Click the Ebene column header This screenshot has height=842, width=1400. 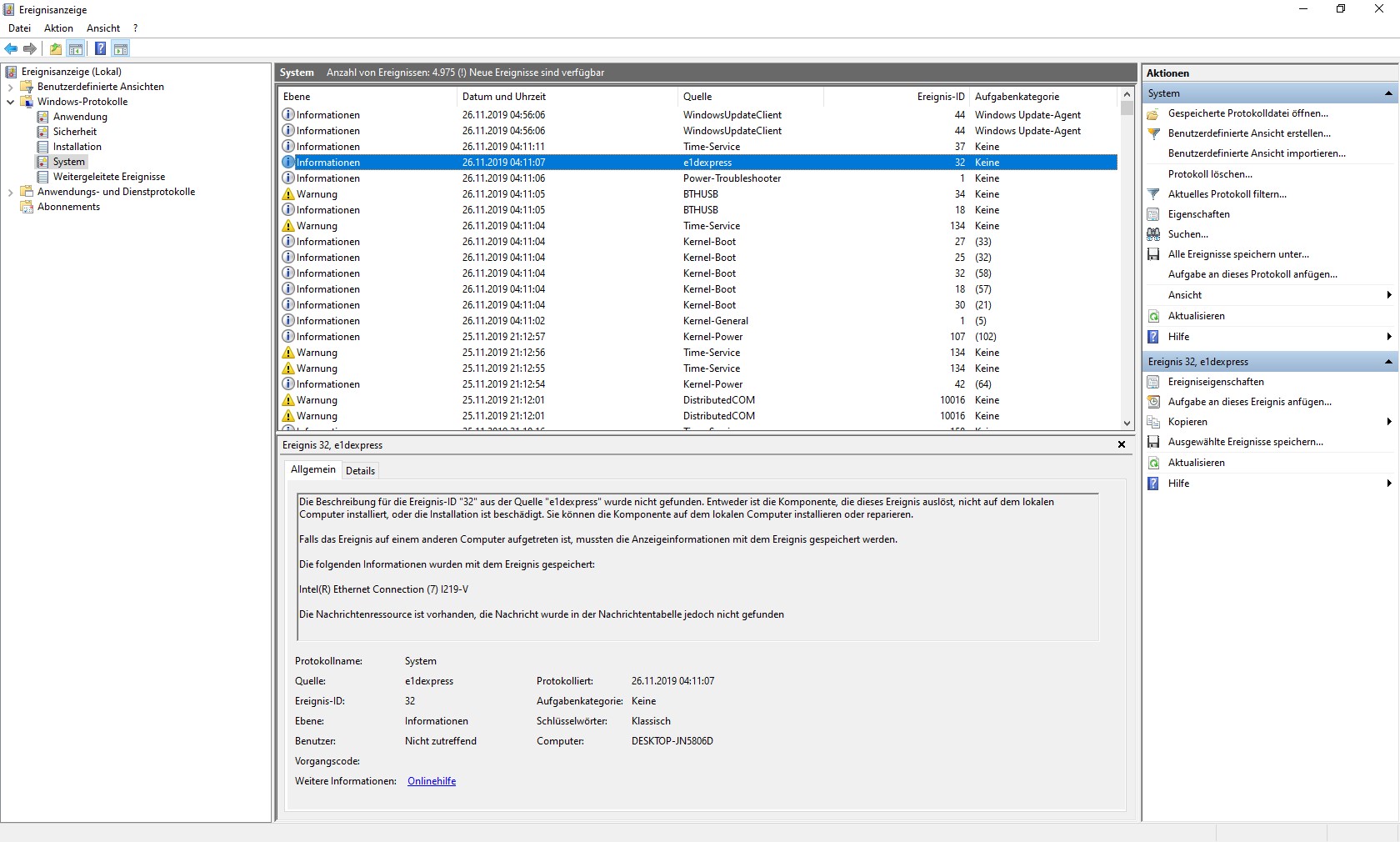368,97
